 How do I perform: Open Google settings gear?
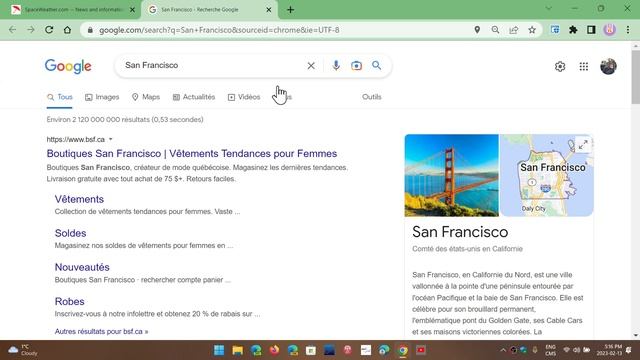tap(560, 66)
